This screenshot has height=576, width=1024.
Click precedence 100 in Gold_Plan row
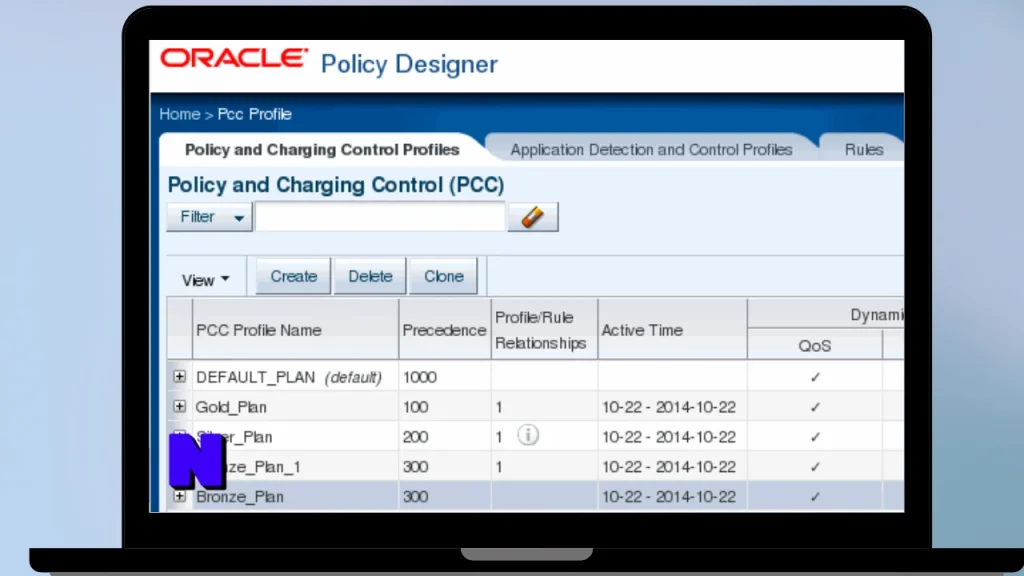[415, 408]
